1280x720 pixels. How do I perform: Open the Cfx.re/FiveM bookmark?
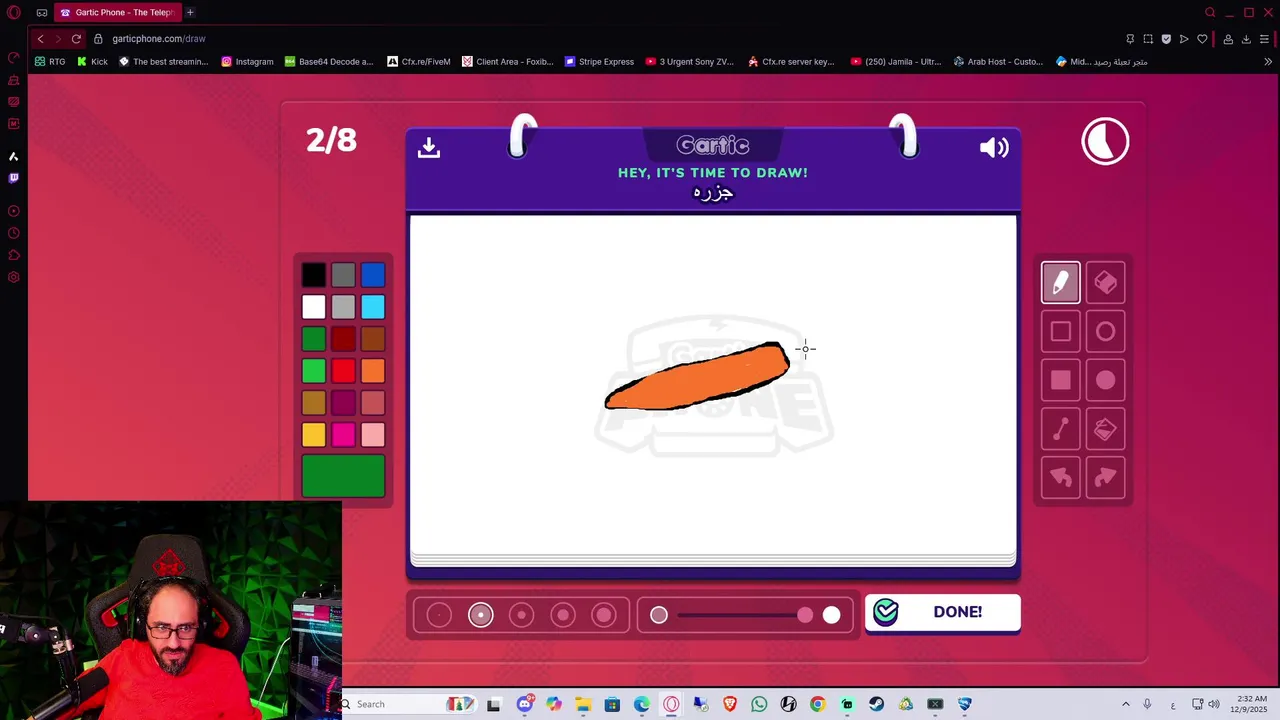point(418,62)
